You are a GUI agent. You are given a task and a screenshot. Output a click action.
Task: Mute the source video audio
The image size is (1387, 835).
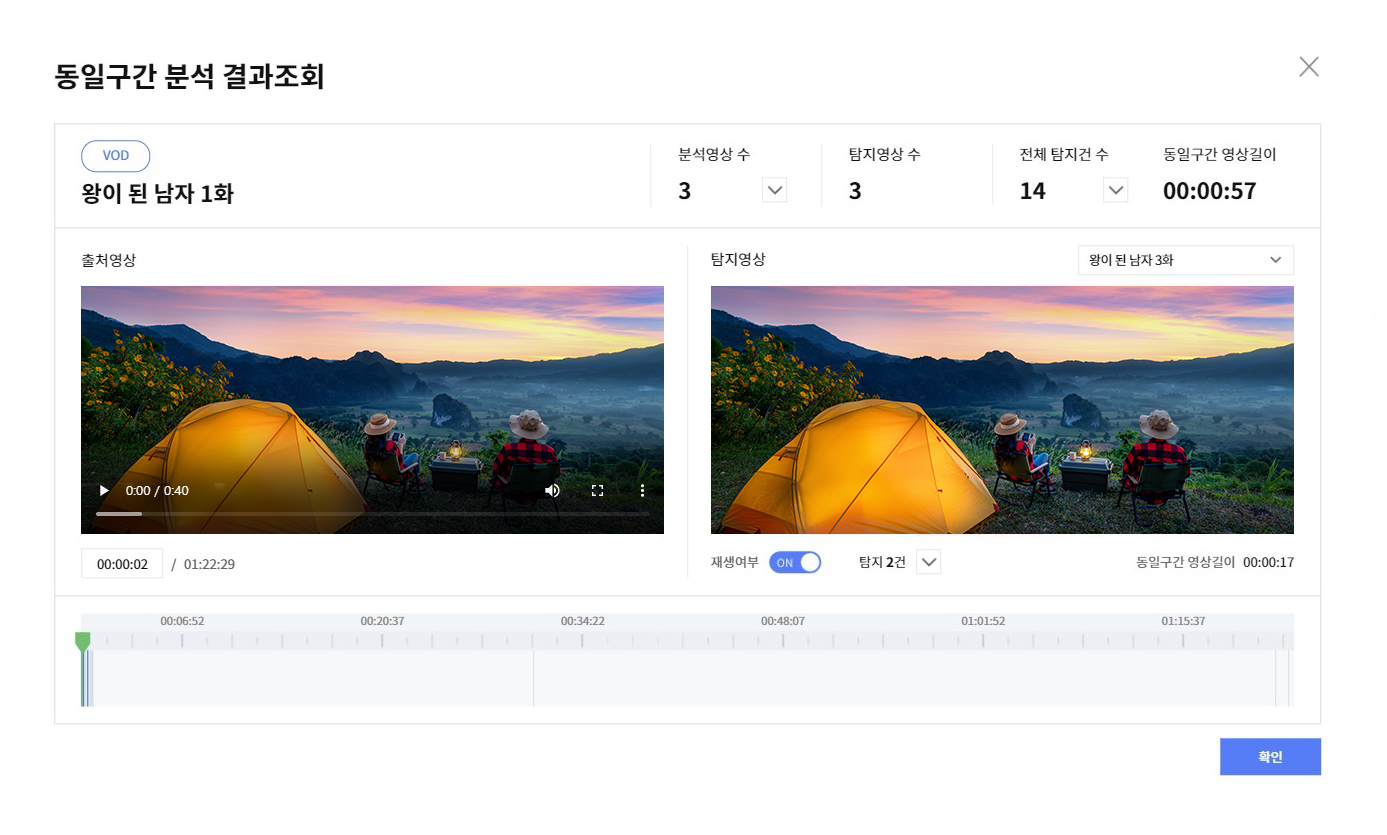click(x=552, y=490)
